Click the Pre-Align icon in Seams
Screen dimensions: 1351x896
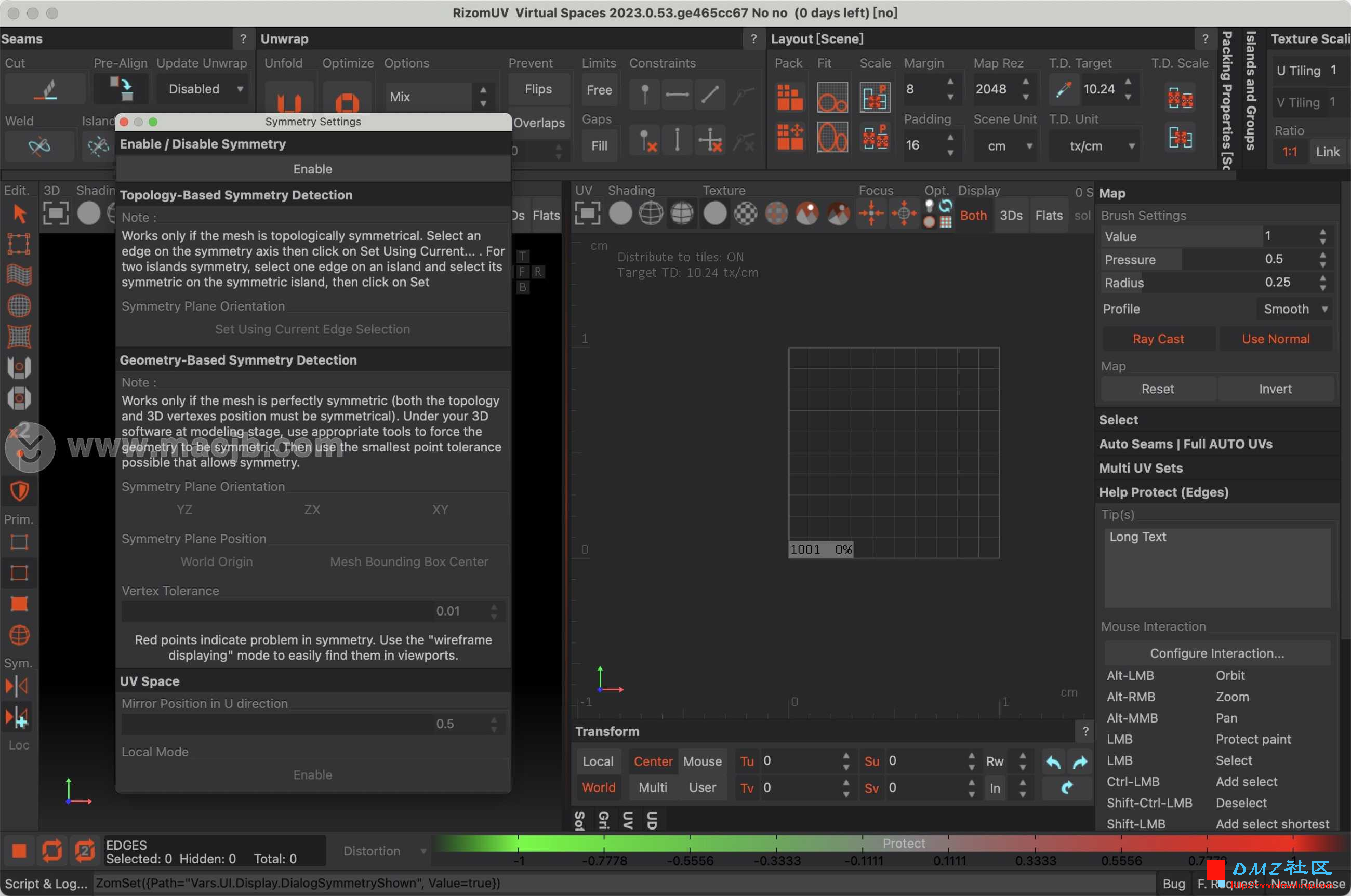[121, 89]
